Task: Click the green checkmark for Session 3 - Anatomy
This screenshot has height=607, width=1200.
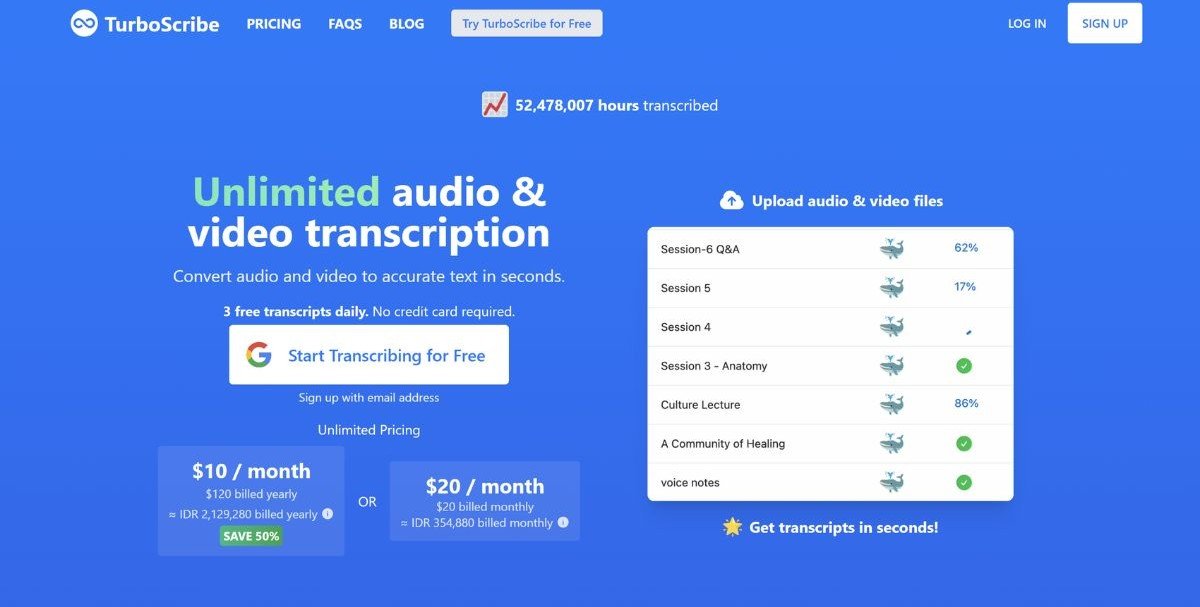Action: 964,366
